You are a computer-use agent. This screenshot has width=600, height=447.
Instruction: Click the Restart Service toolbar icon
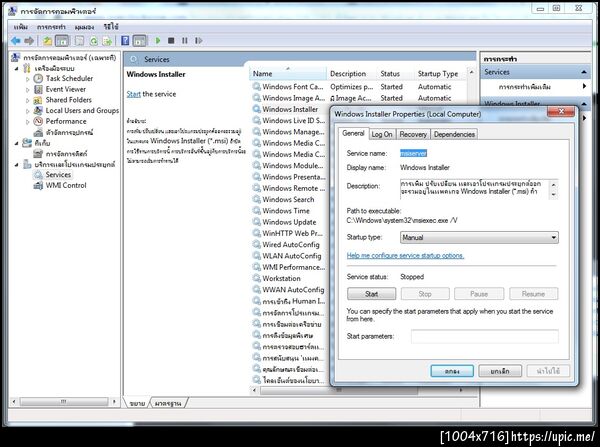pyautogui.click(x=199, y=41)
